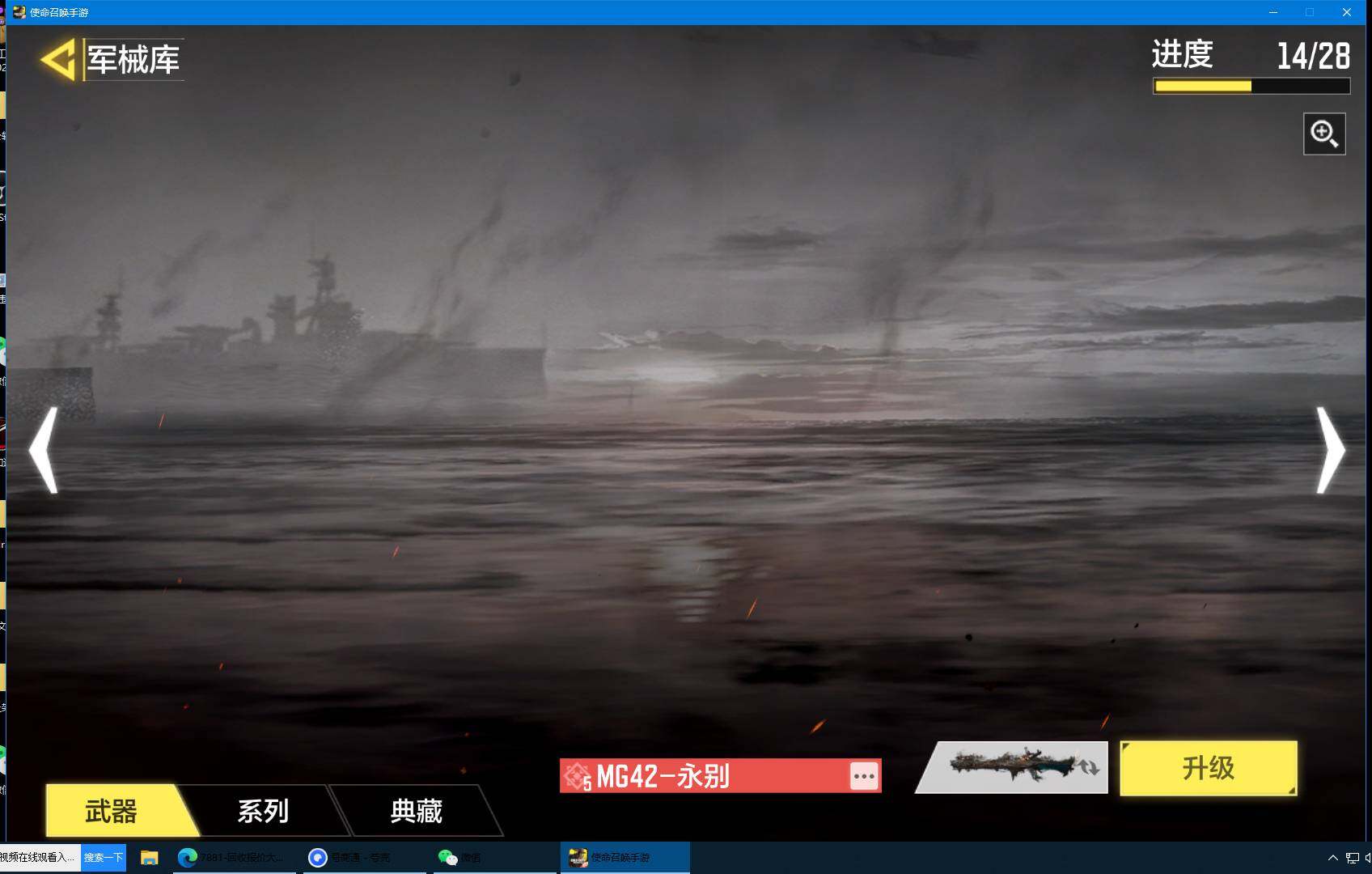Click the swap arrows on weapon thumbnail

pos(1089,766)
